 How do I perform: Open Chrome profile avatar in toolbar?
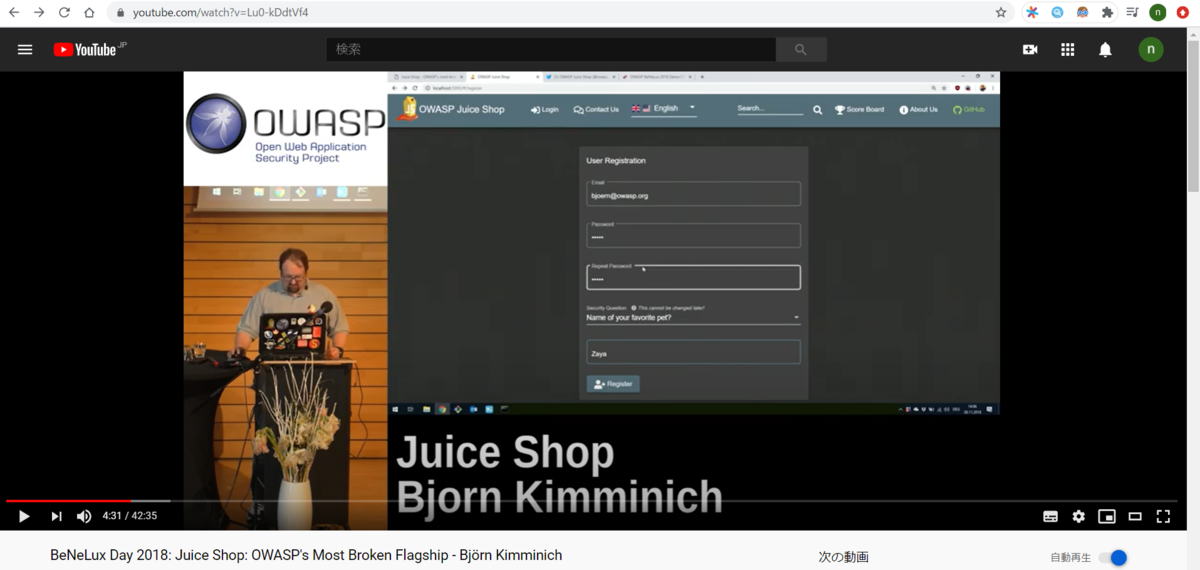(1158, 13)
